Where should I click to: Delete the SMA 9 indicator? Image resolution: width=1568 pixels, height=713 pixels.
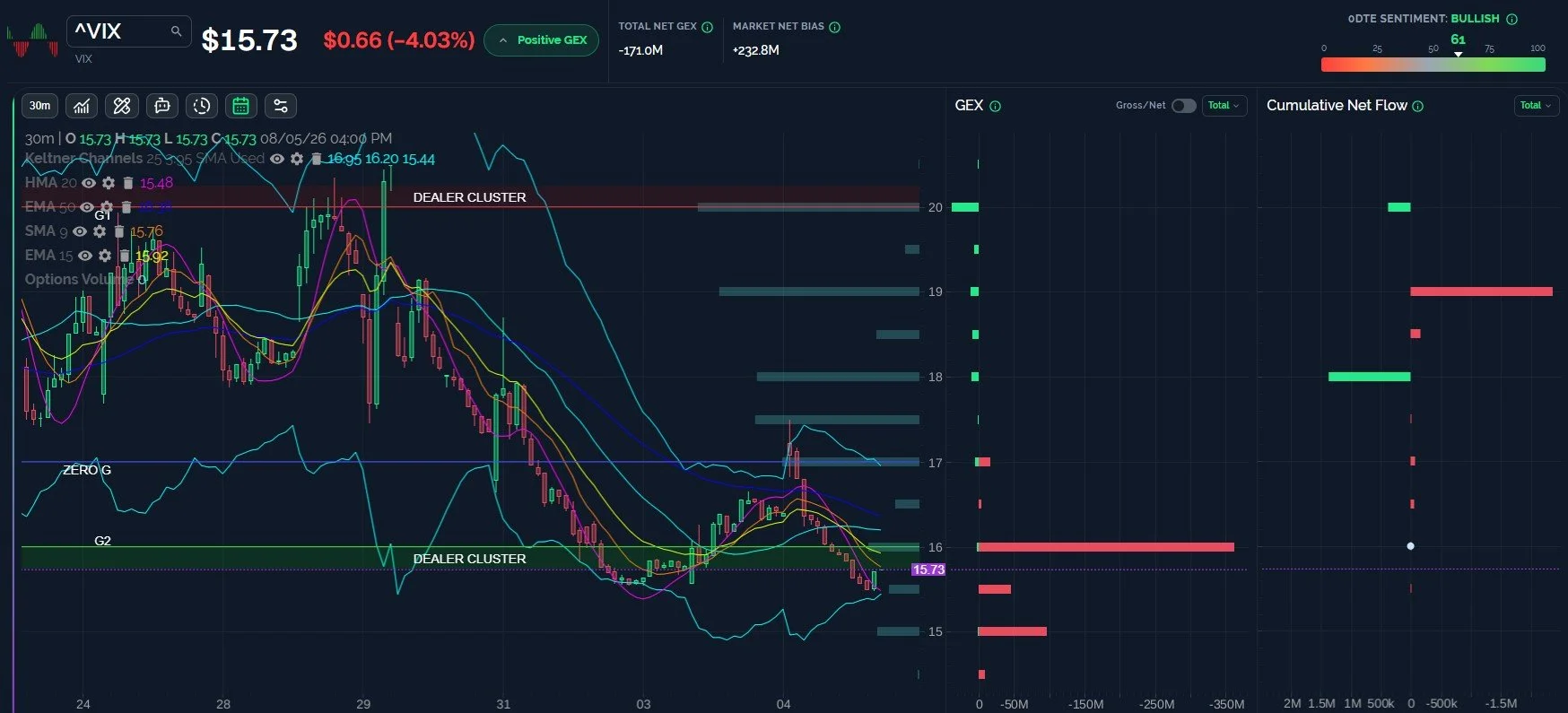pyautogui.click(x=119, y=231)
